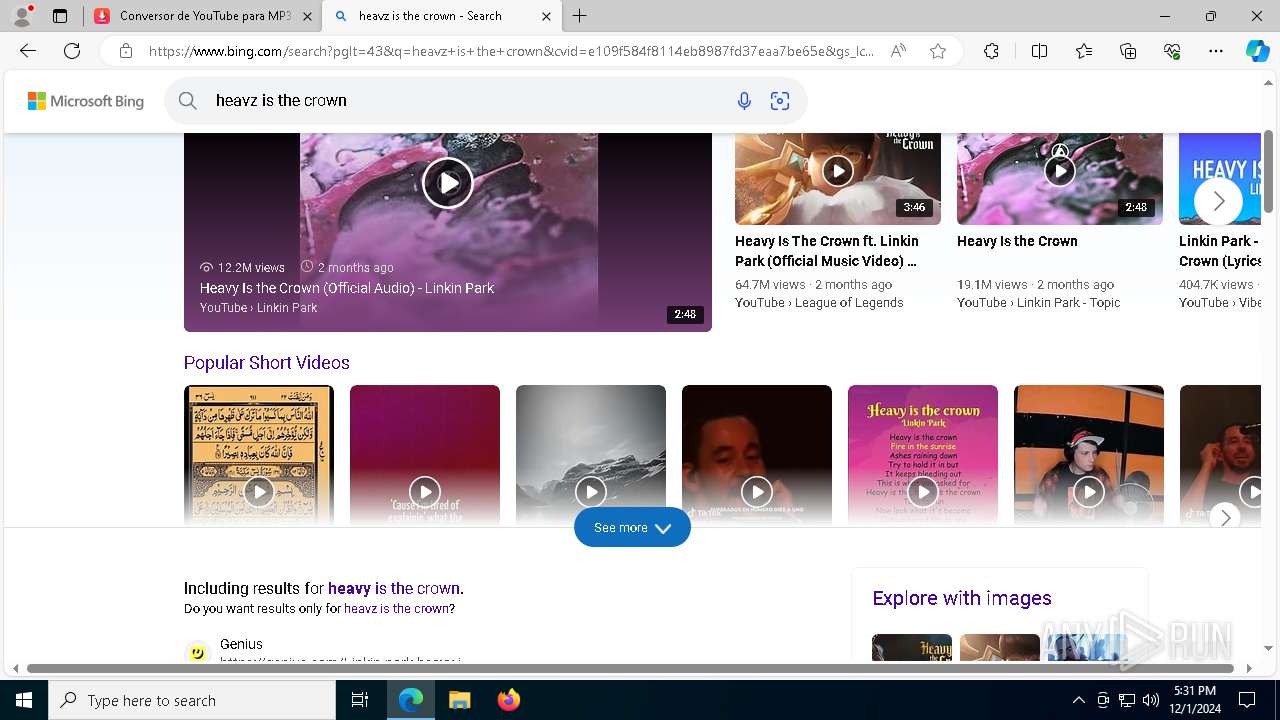This screenshot has height=720, width=1280.
Task: Open the Windows Start menu
Action: coord(24,700)
